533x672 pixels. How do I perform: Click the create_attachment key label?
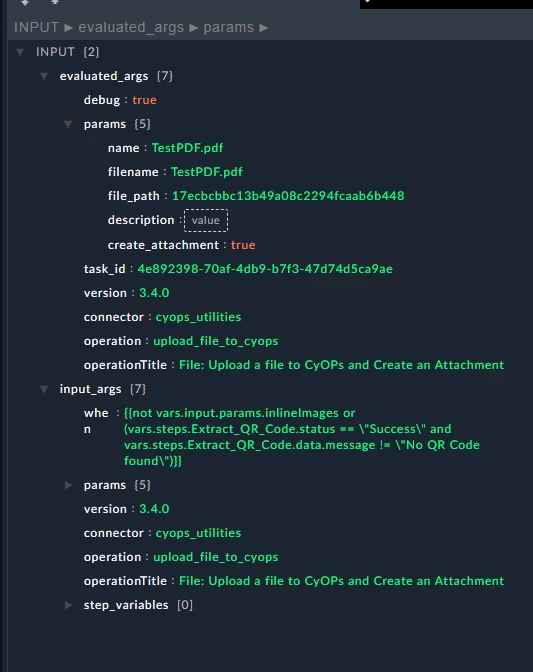163,245
